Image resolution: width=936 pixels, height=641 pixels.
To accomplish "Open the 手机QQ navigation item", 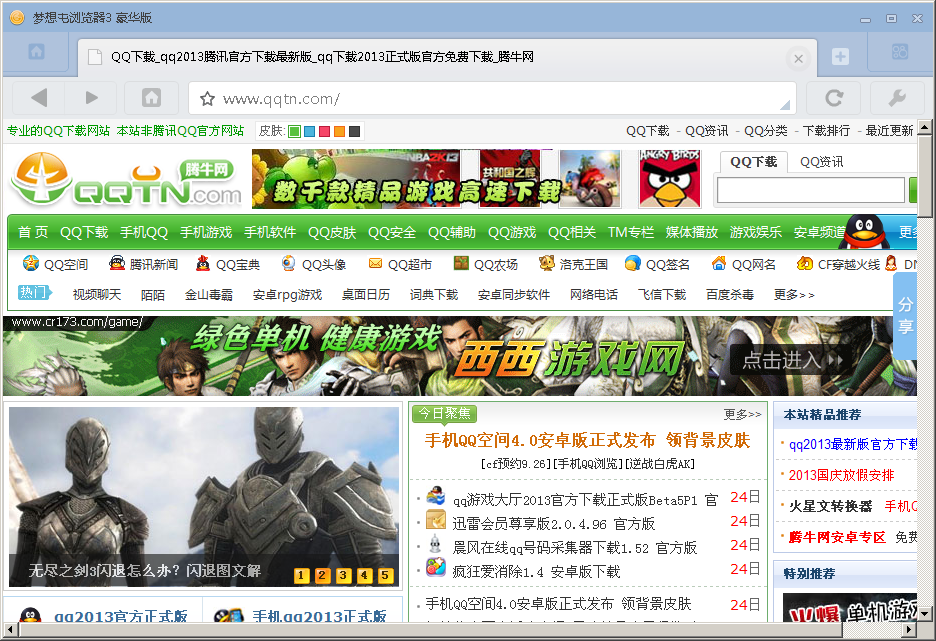I will 144,232.
